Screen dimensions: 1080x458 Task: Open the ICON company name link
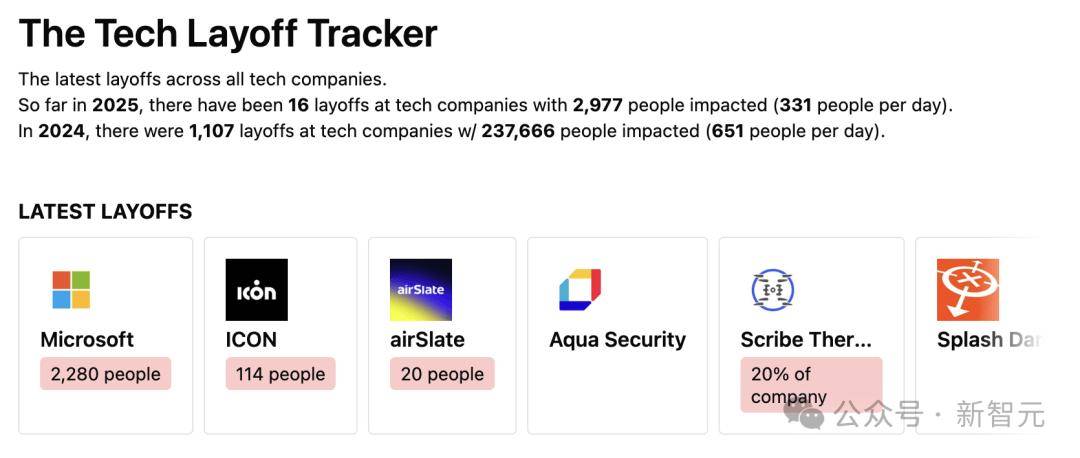(251, 340)
